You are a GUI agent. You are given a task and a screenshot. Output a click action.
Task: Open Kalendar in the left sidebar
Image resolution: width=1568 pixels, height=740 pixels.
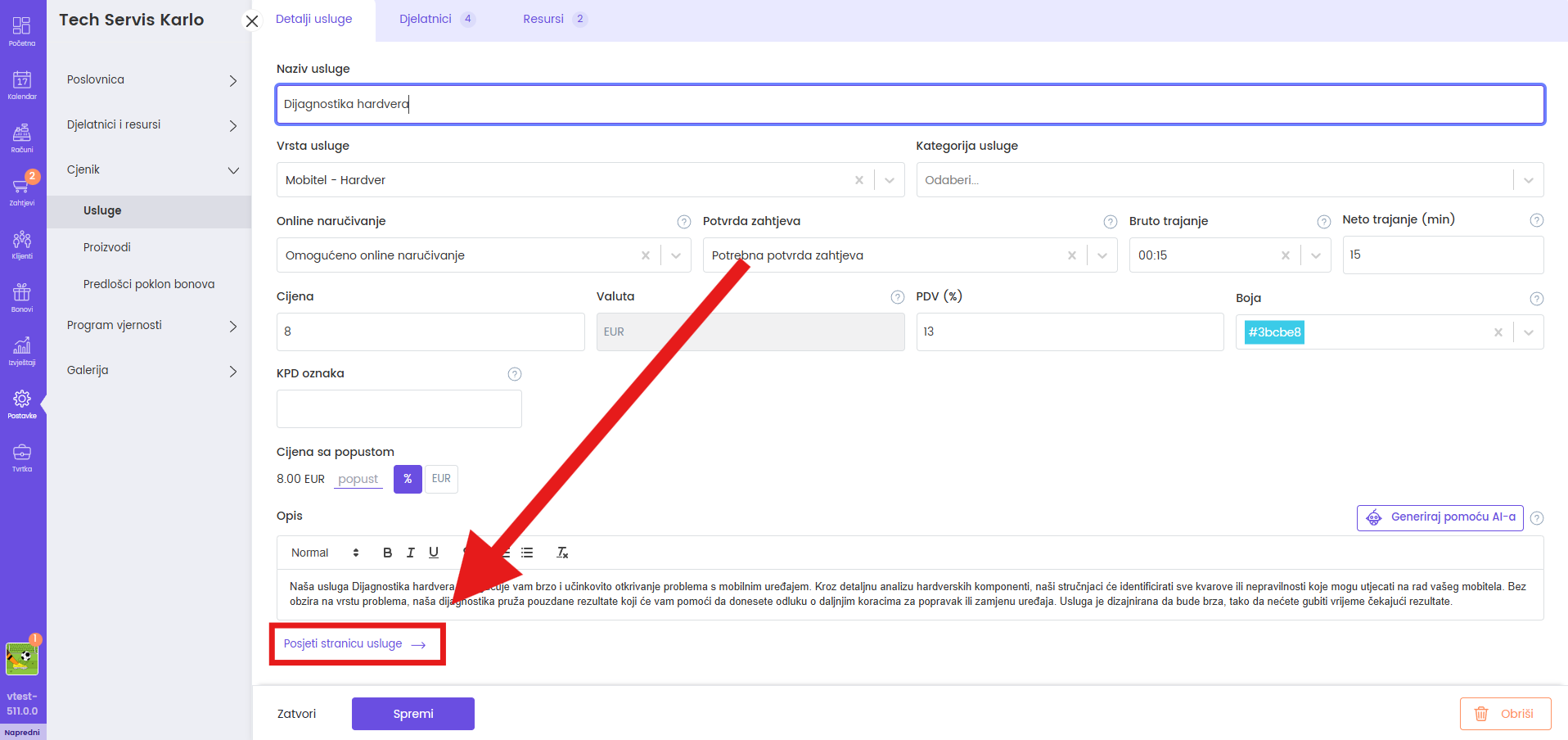(x=22, y=84)
